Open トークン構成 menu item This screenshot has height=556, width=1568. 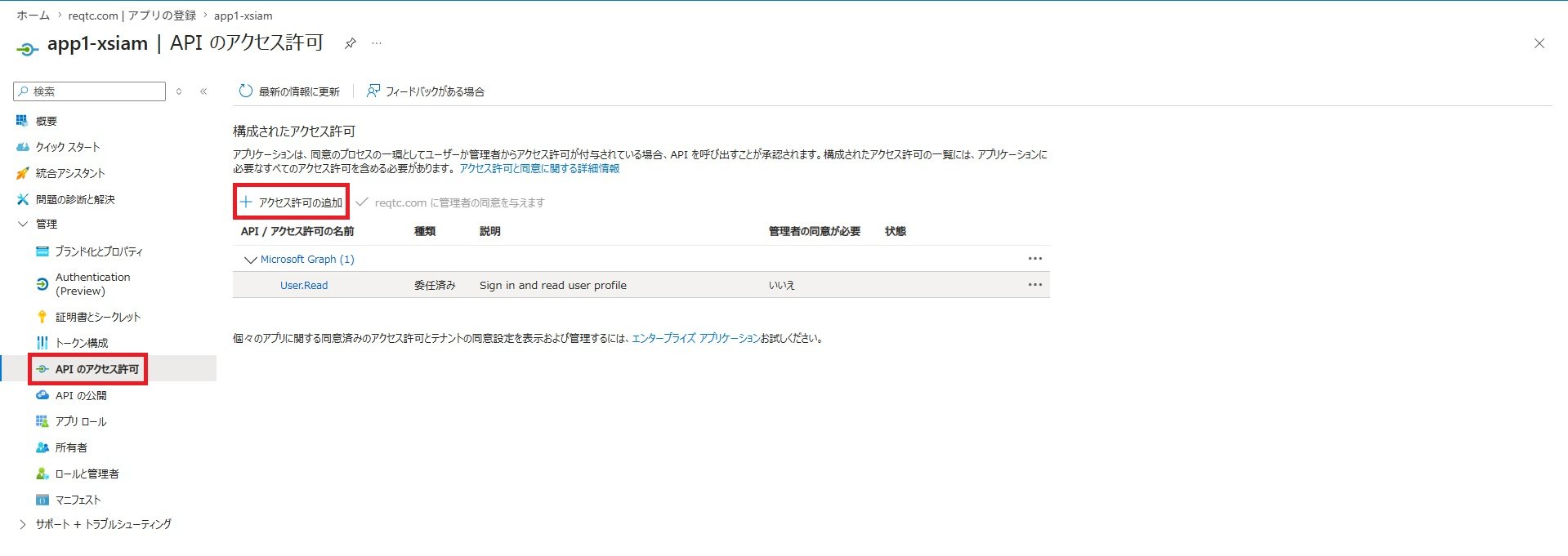tap(82, 343)
